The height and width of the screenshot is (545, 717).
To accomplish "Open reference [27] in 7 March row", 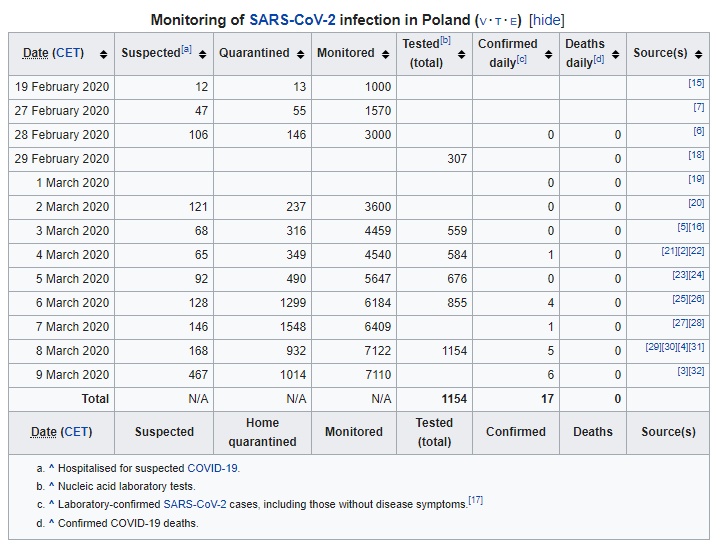I will coord(680,323).
